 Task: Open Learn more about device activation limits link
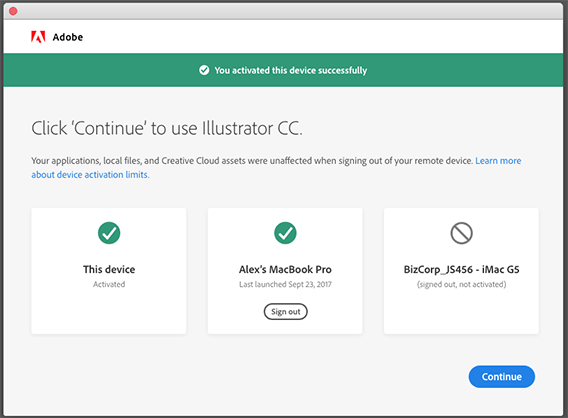coord(276,168)
